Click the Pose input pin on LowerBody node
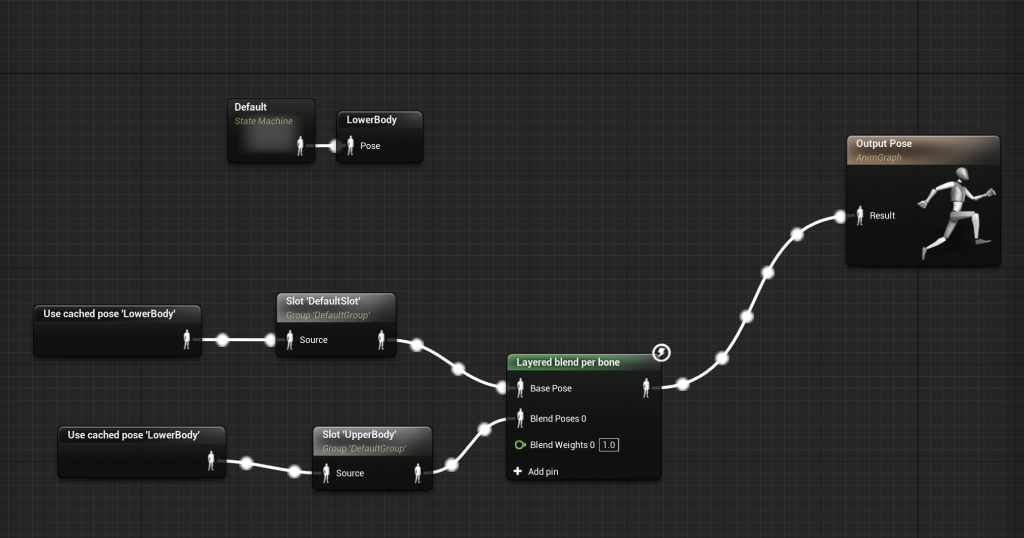 click(350, 146)
